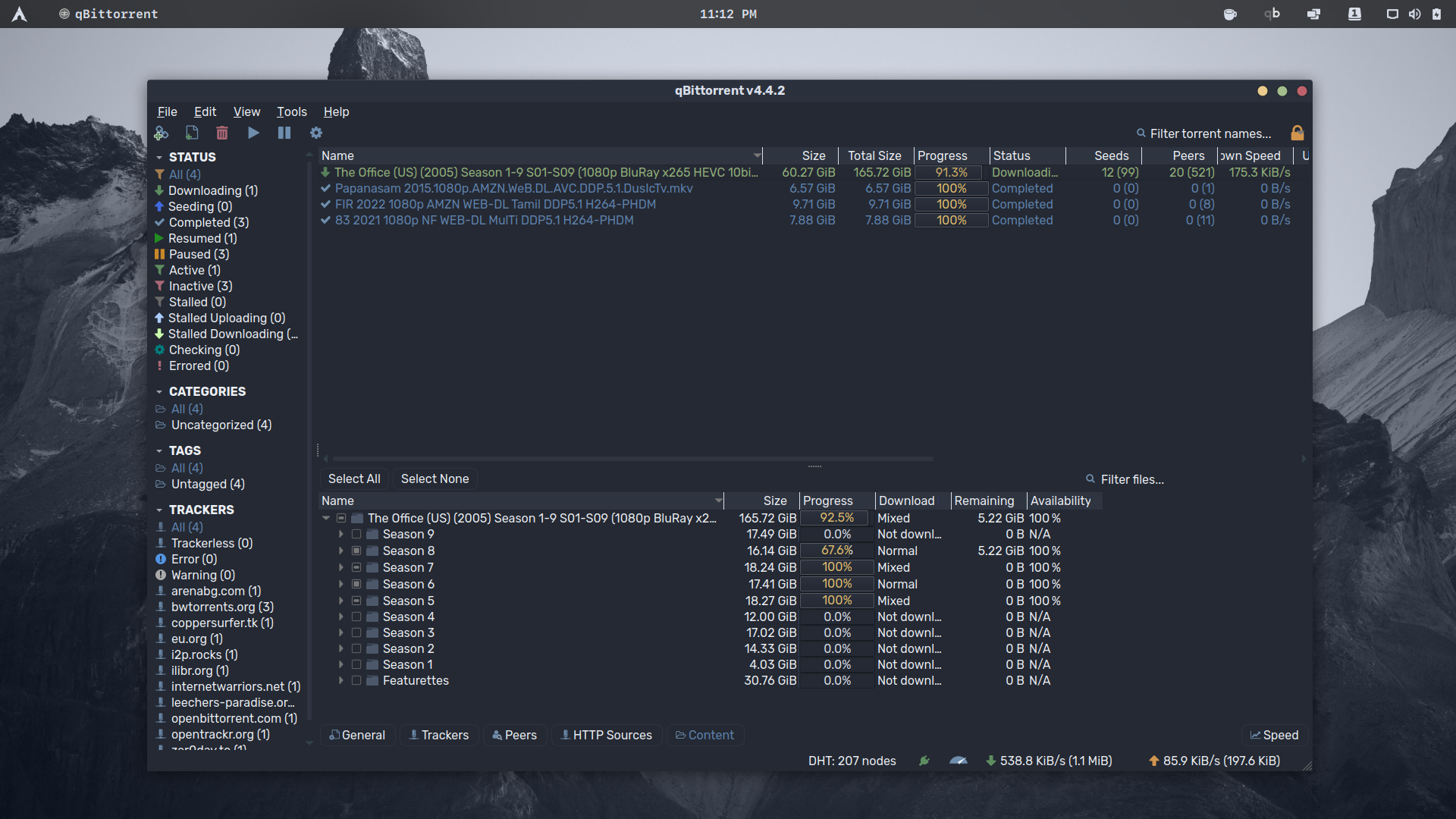Focus the Filter torrent names field
This screenshot has width=1456, height=819.
pos(1210,133)
